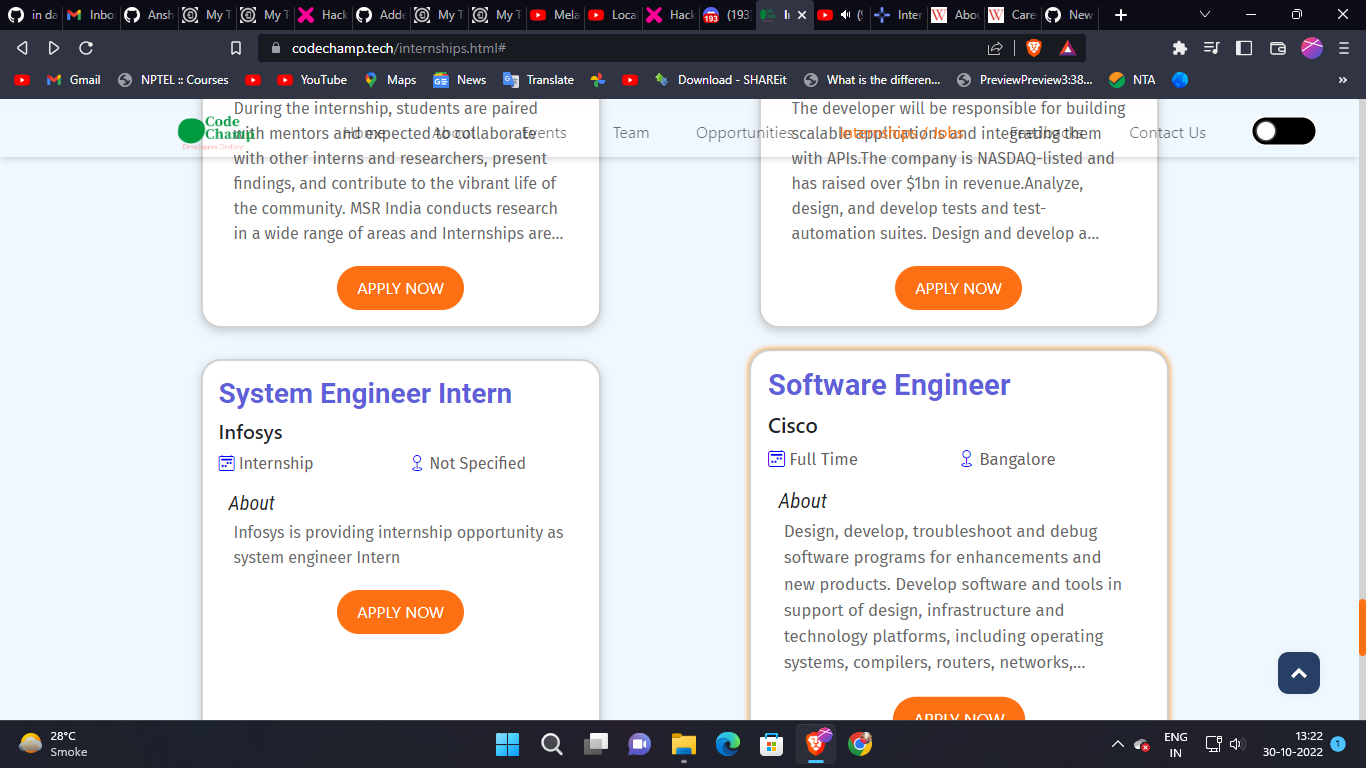Switch to the New GitHub tab
The image size is (1366, 768).
coord(1068,15)
